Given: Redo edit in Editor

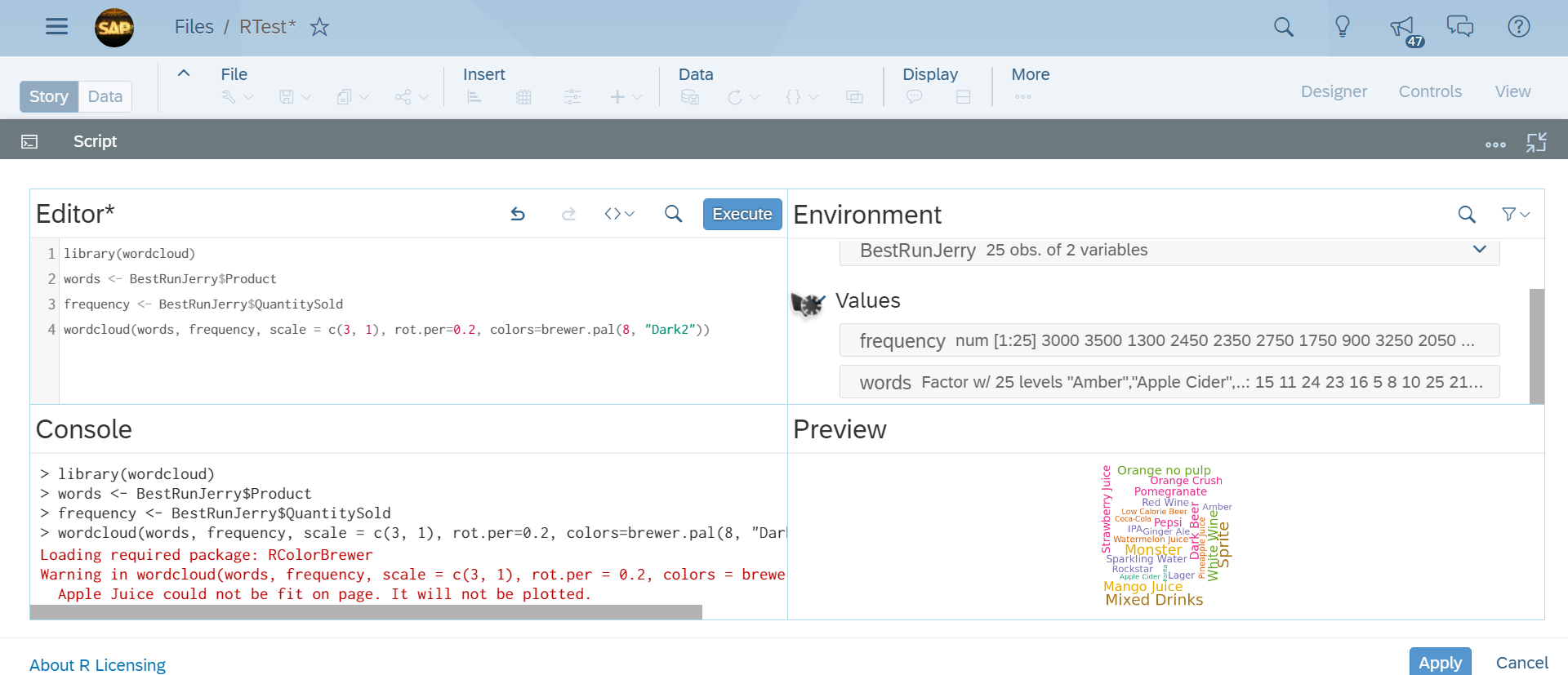Looking at the screenshot, I should click(568, 214).
